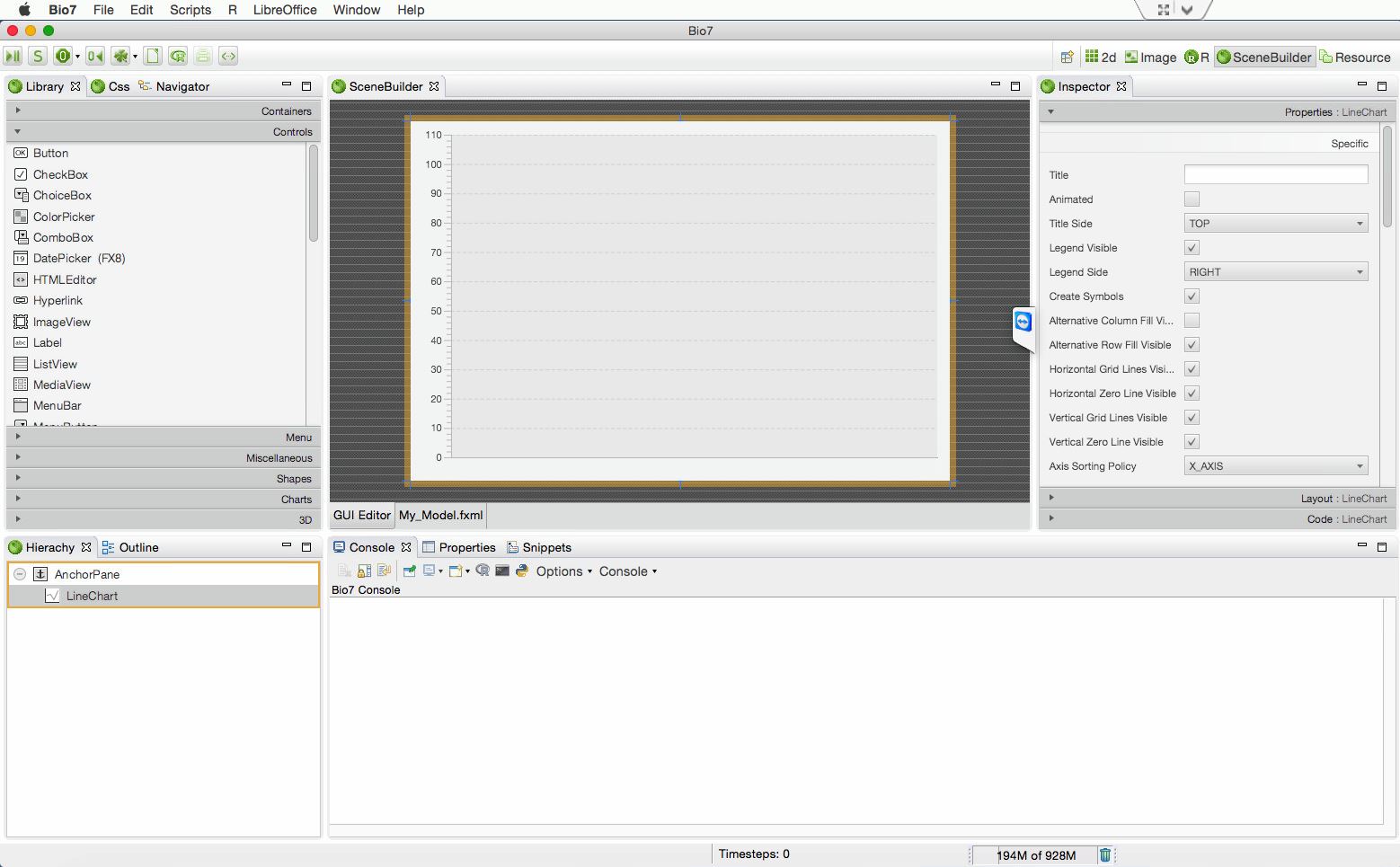This screenshot has height=867, width=1400.
Task: Open the console Options menu button
Action: [564, 571]
